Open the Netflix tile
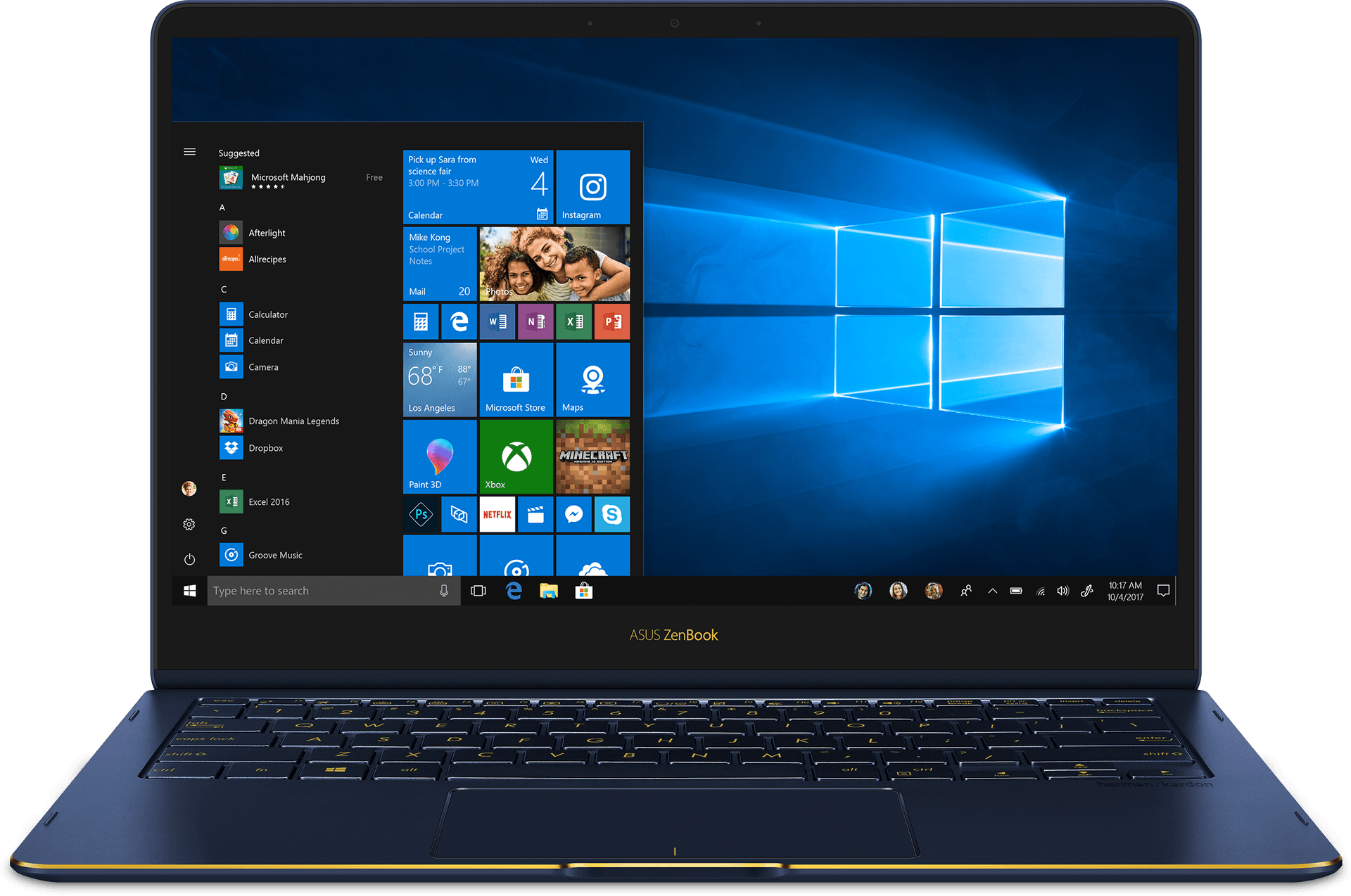 coord(497,514)
